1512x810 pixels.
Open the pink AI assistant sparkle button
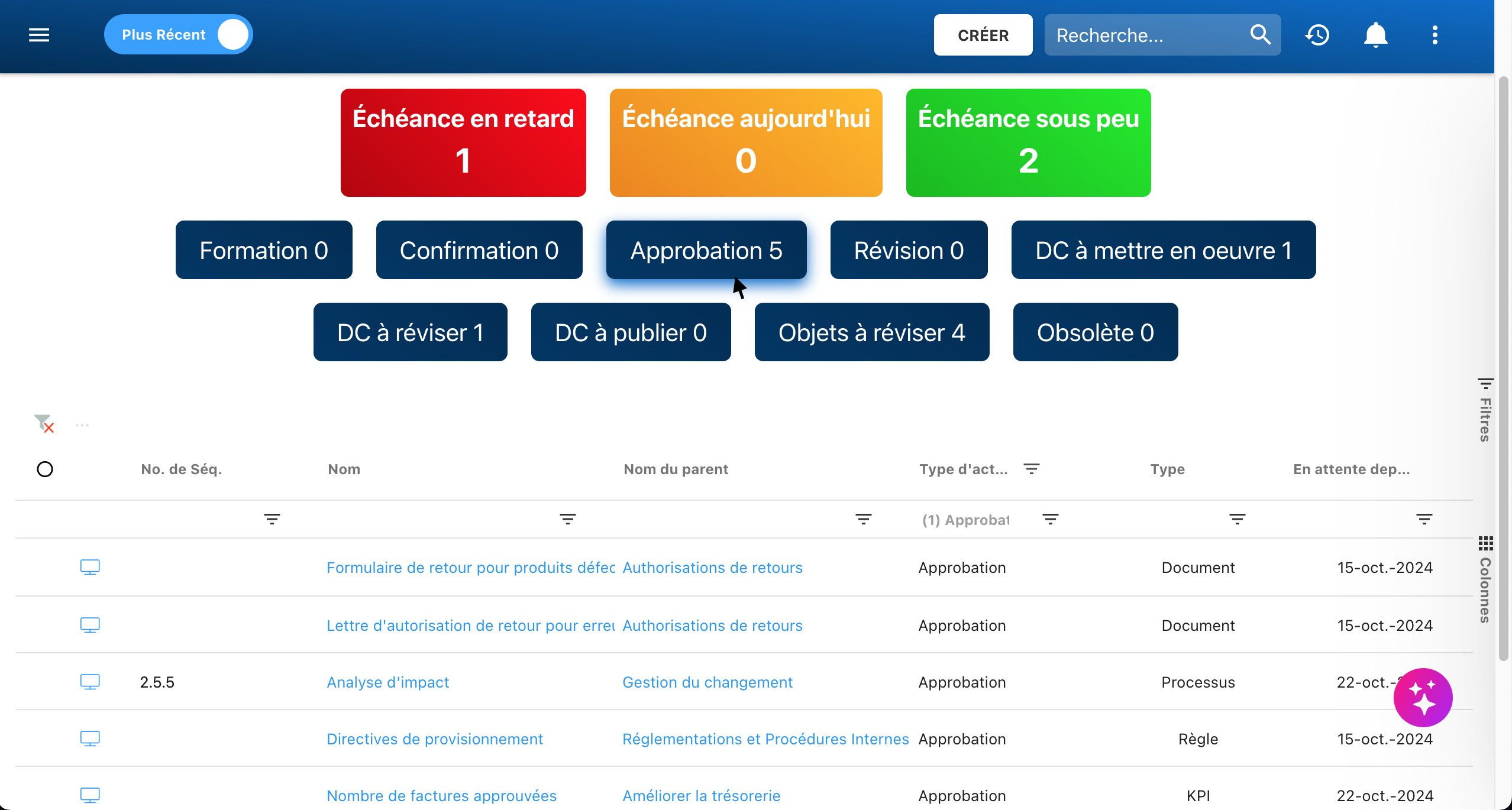[x=1423, y=698]
